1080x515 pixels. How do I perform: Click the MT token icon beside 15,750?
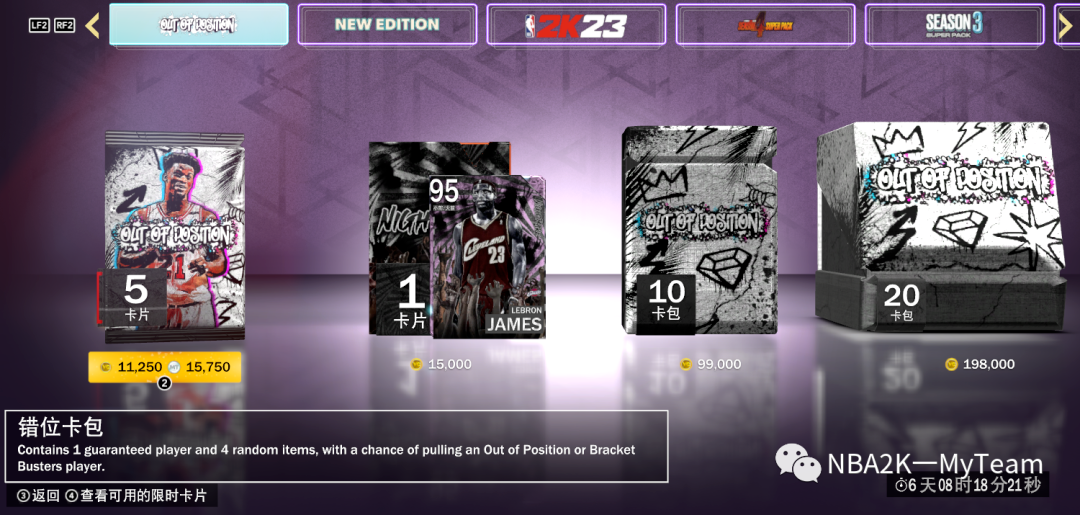(174, 367)
